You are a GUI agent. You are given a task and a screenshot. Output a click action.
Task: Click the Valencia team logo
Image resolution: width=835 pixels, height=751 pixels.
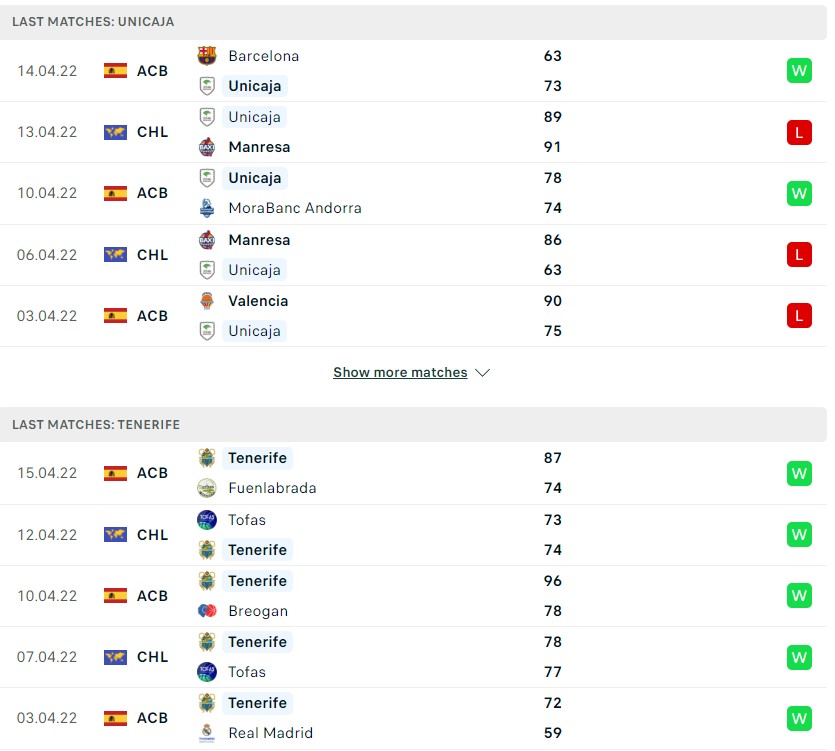tap(207, 301)
